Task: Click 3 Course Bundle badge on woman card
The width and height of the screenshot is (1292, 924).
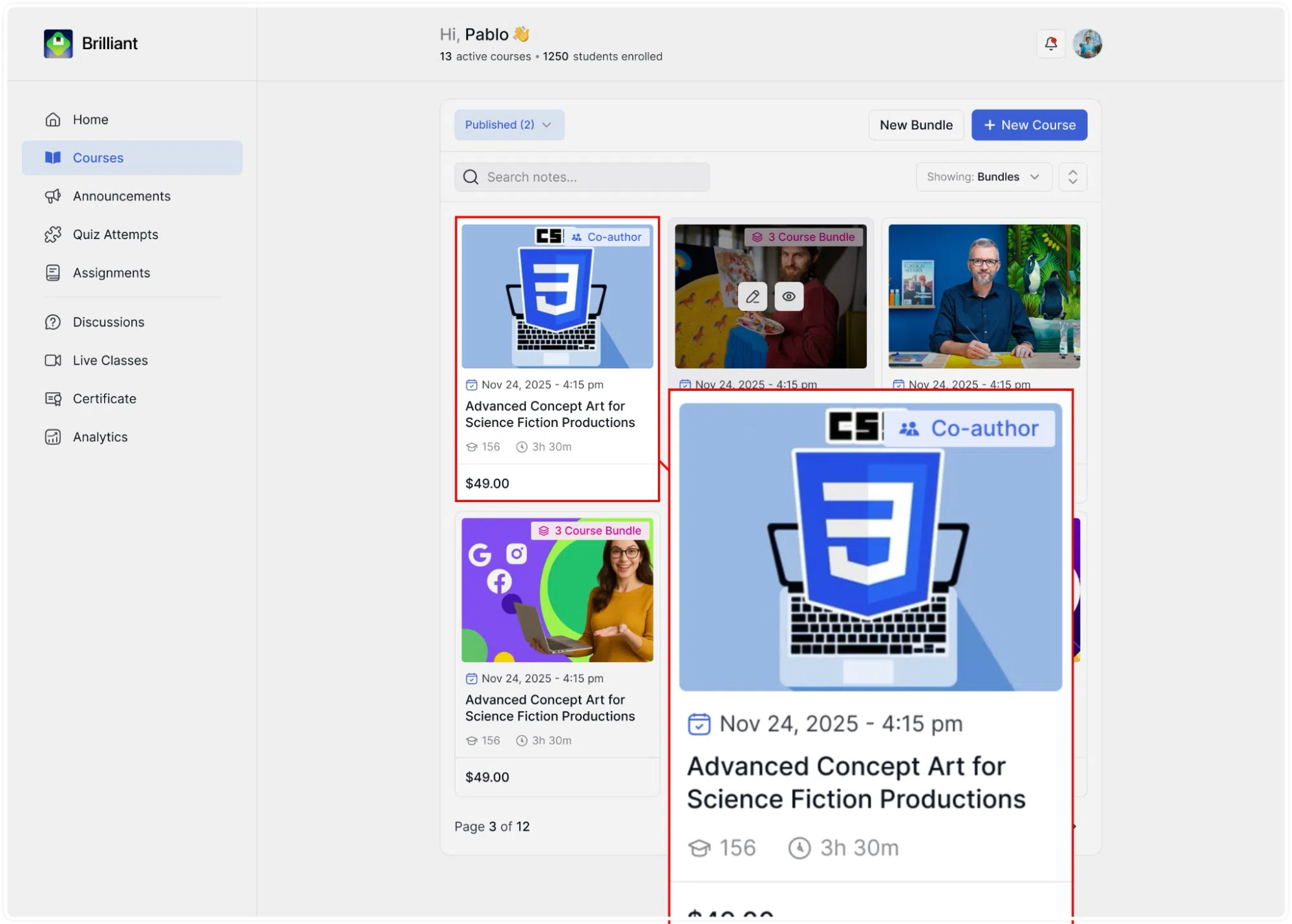Action: click(x=591, y=530)
